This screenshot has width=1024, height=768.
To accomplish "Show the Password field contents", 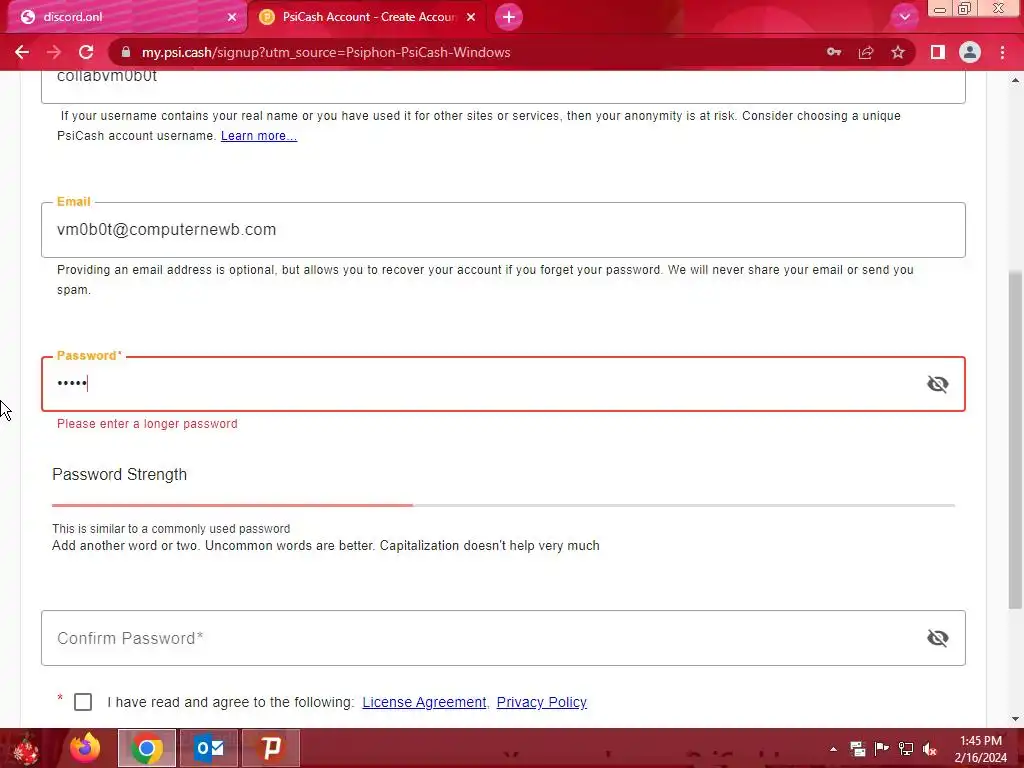I will click(938, 384).
